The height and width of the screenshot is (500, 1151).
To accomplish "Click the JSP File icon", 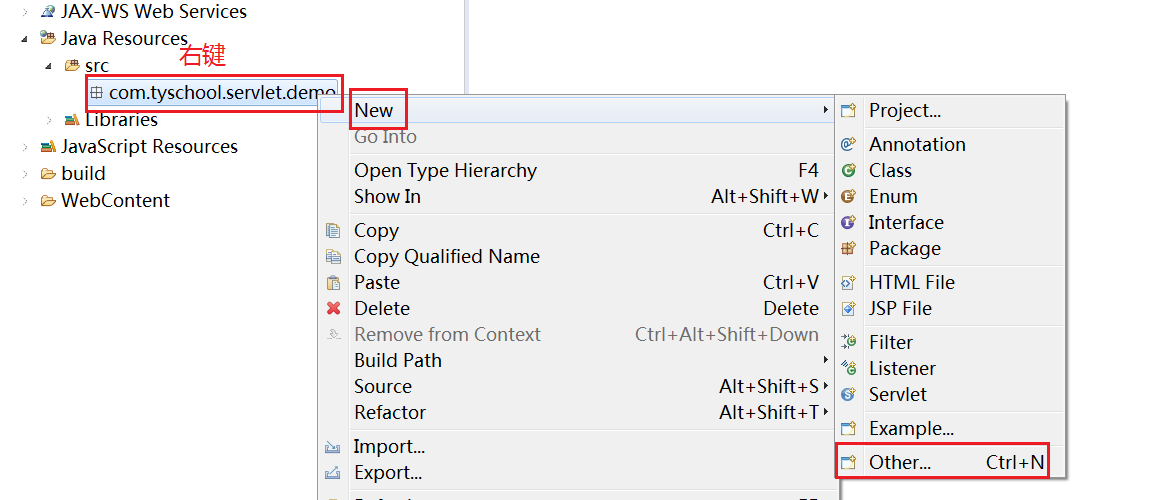I will [x=849, y=309].
